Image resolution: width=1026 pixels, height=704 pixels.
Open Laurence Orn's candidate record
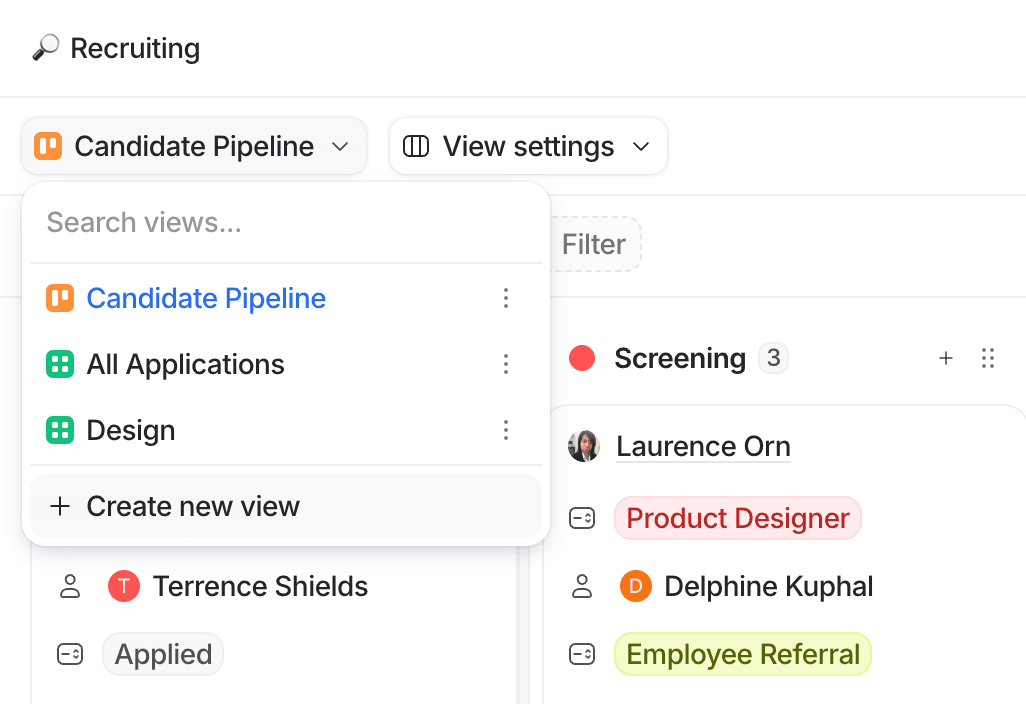(x=703, y=446)
